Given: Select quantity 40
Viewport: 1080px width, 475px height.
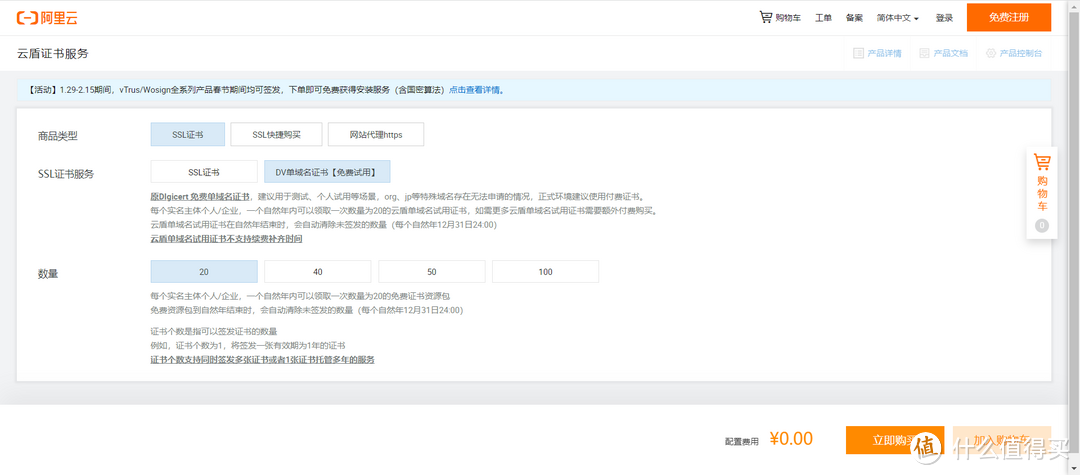Looking at the screenshot, I should pos(318,271).
